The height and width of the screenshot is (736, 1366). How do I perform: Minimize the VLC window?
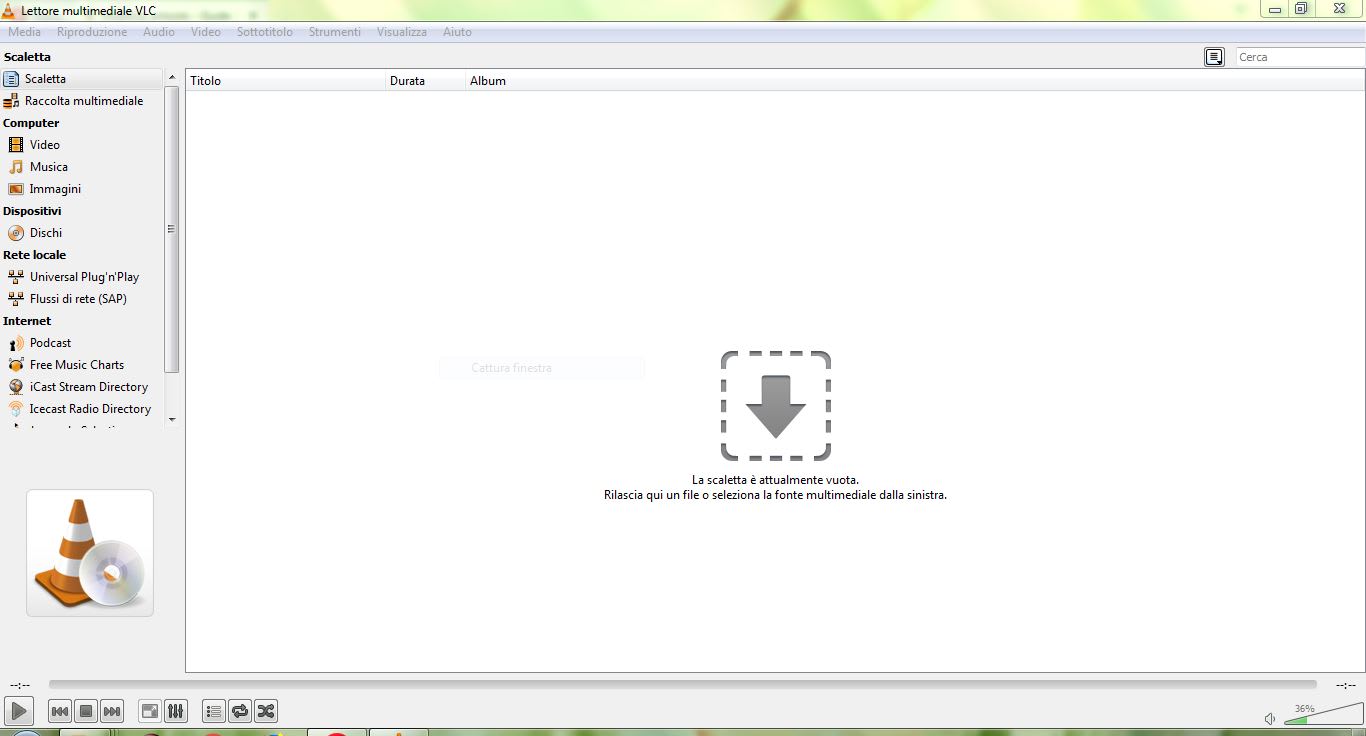(x=1274, y=9)
